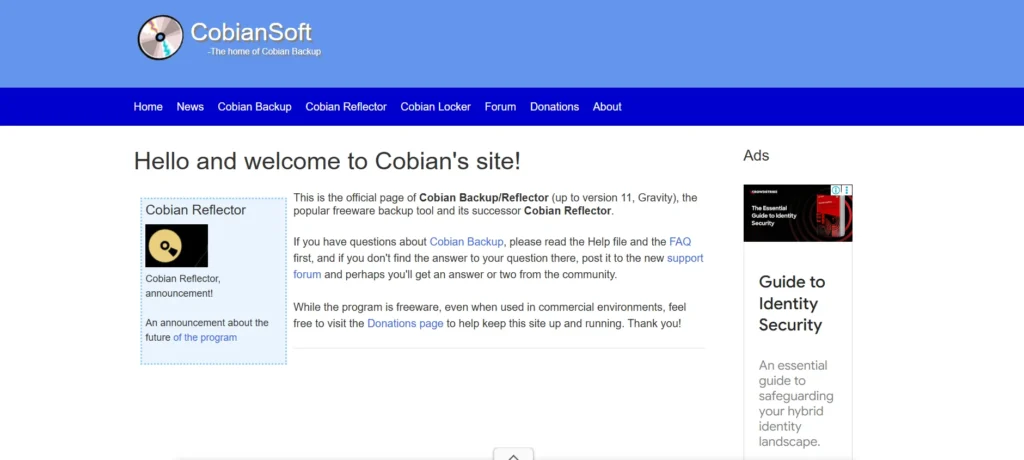
Task: Follow the support forum link
Action: coord(685,258)
